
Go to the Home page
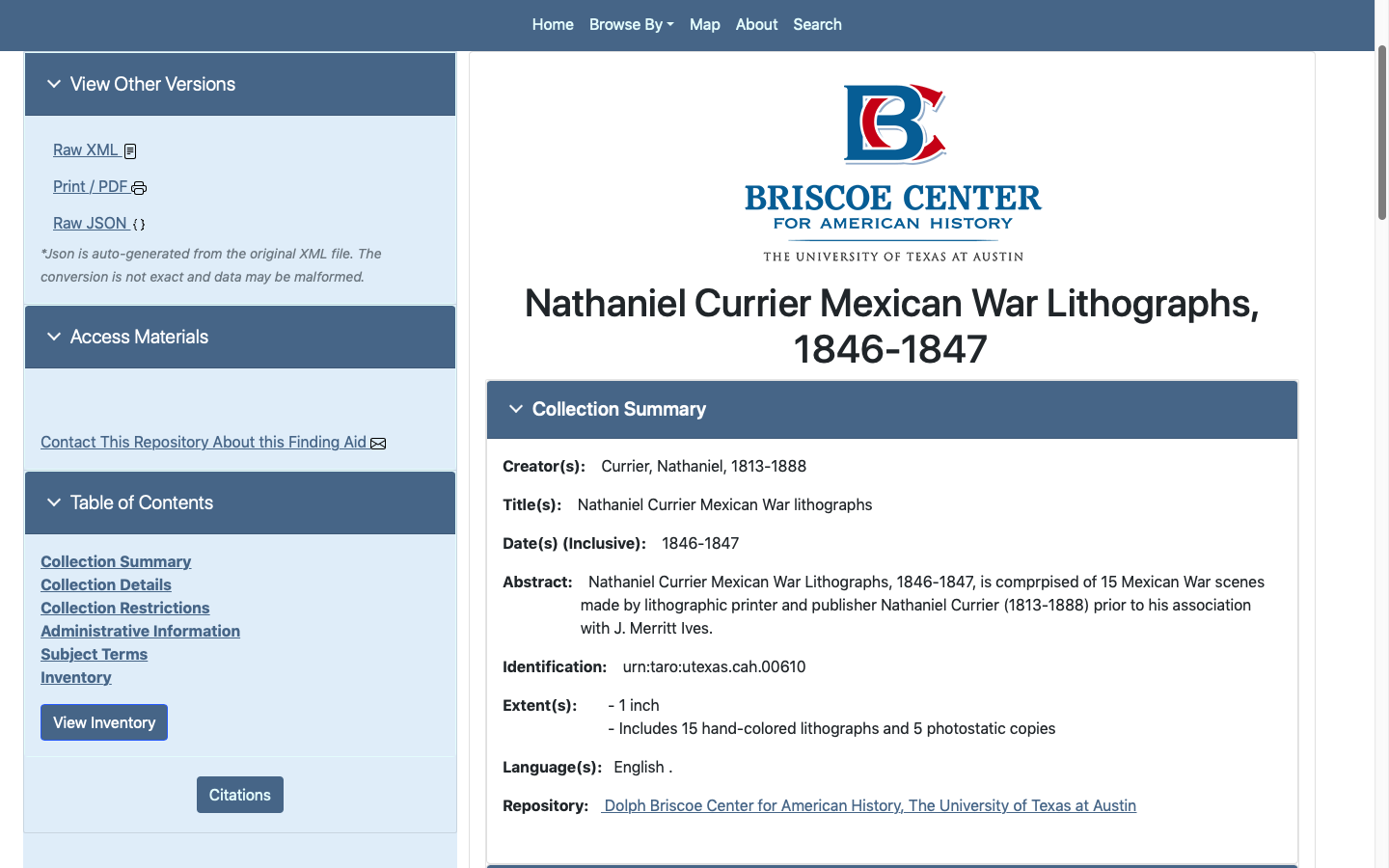(553, 25)
